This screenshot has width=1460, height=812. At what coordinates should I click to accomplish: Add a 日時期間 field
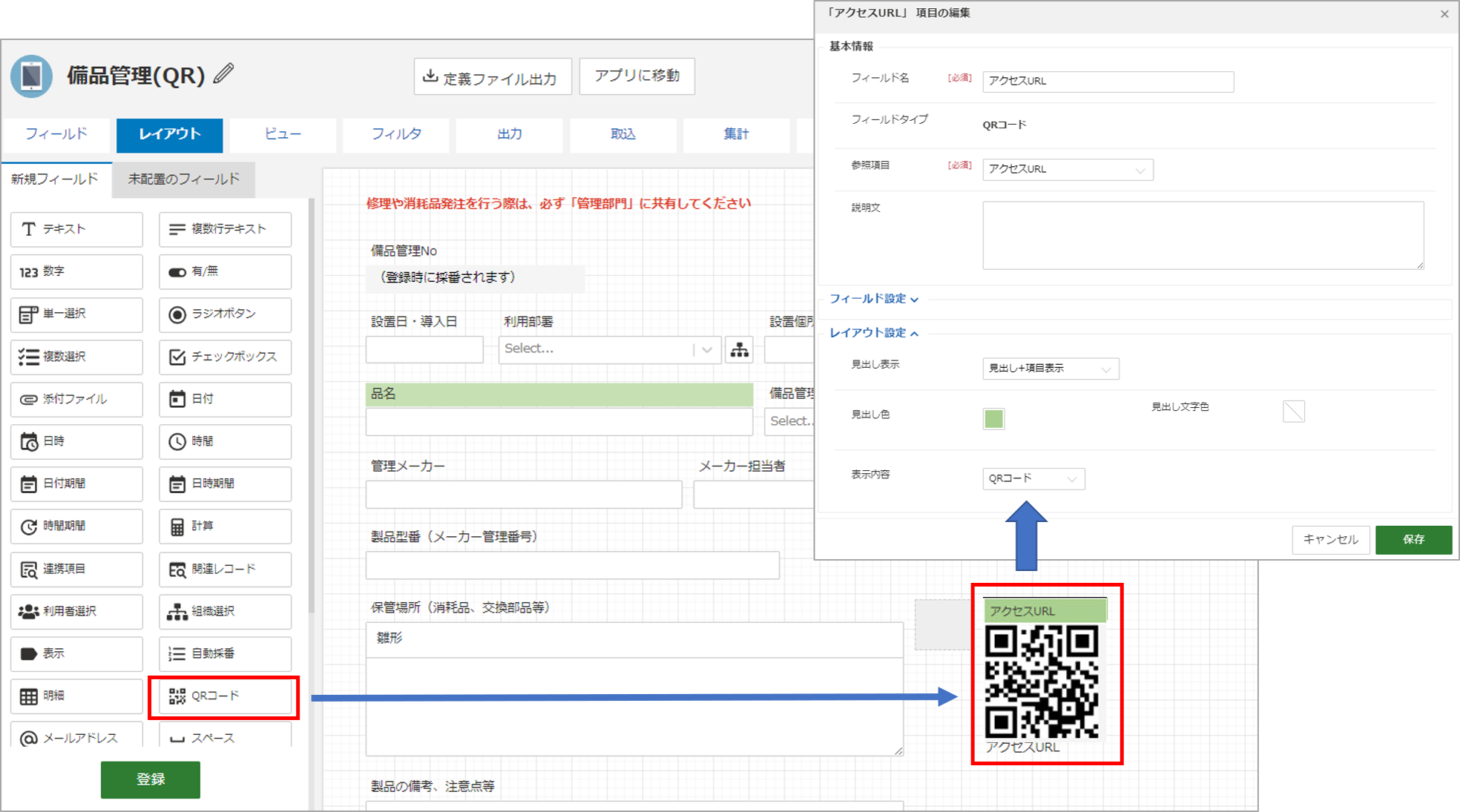pos(225,483)
